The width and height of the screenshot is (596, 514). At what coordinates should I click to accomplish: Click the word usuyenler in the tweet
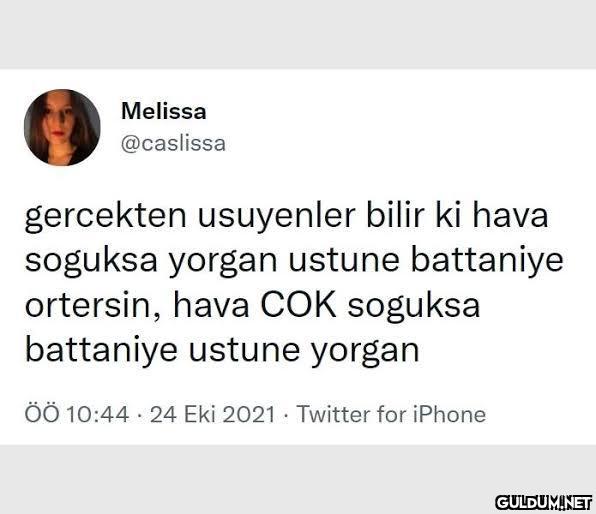[277, 217]
